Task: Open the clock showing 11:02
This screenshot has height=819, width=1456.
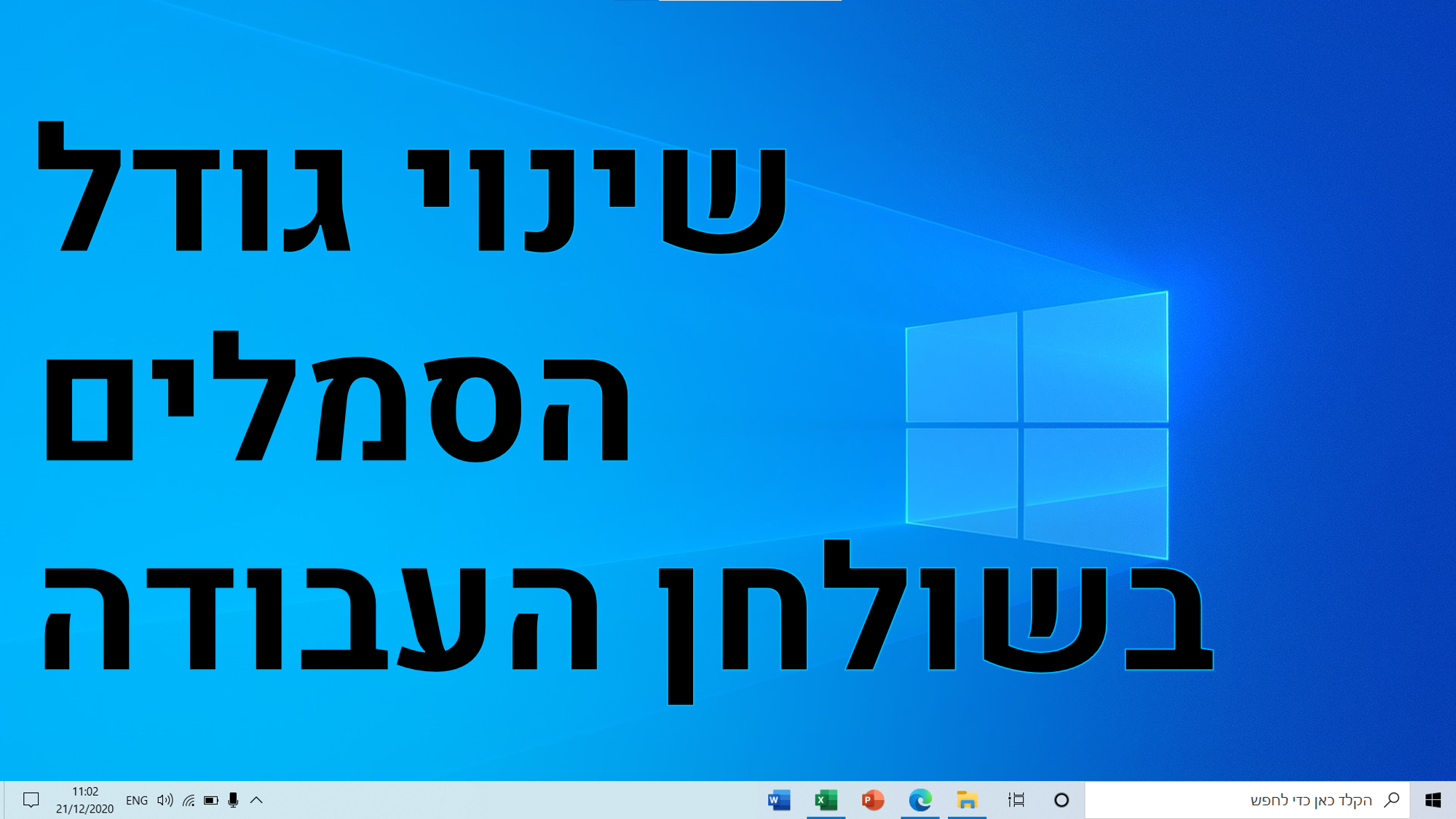Action: (x=85, y=800)
